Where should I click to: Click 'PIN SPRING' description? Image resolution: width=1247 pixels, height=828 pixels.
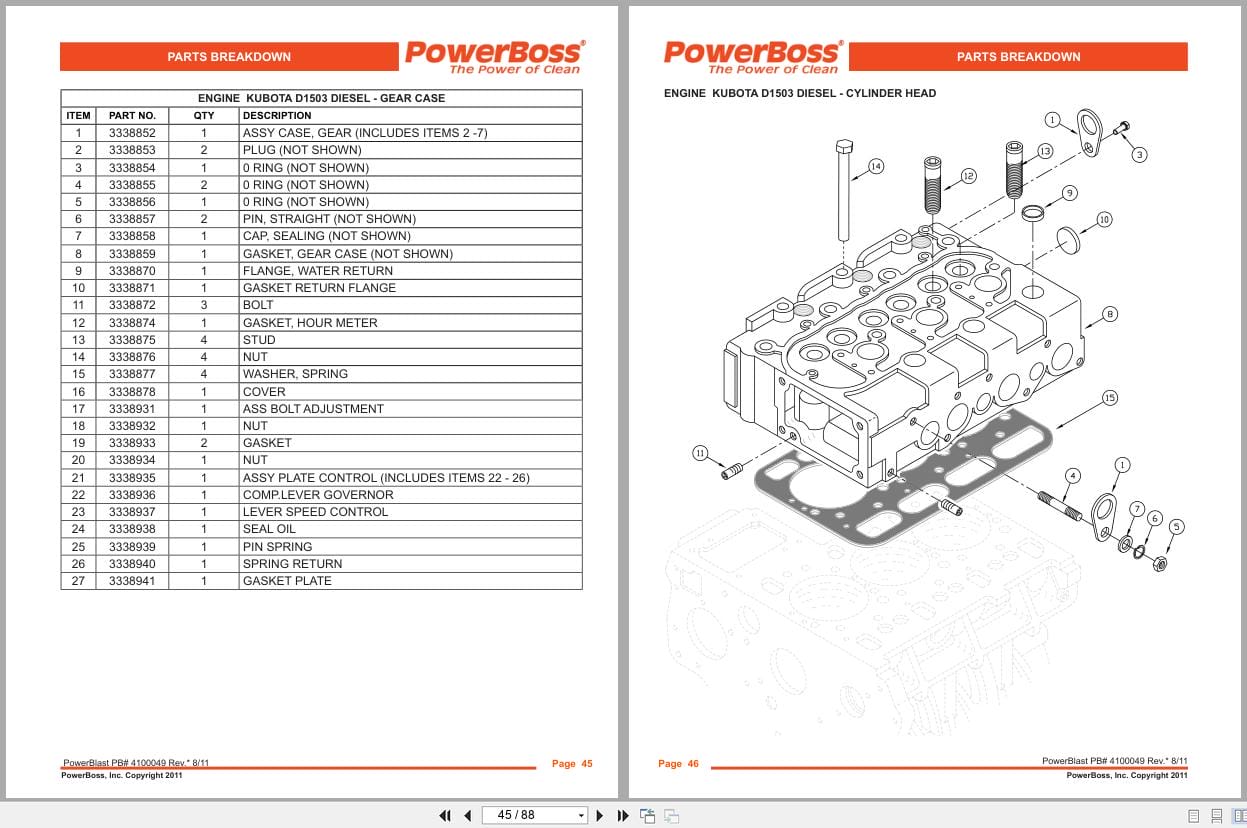277,547
